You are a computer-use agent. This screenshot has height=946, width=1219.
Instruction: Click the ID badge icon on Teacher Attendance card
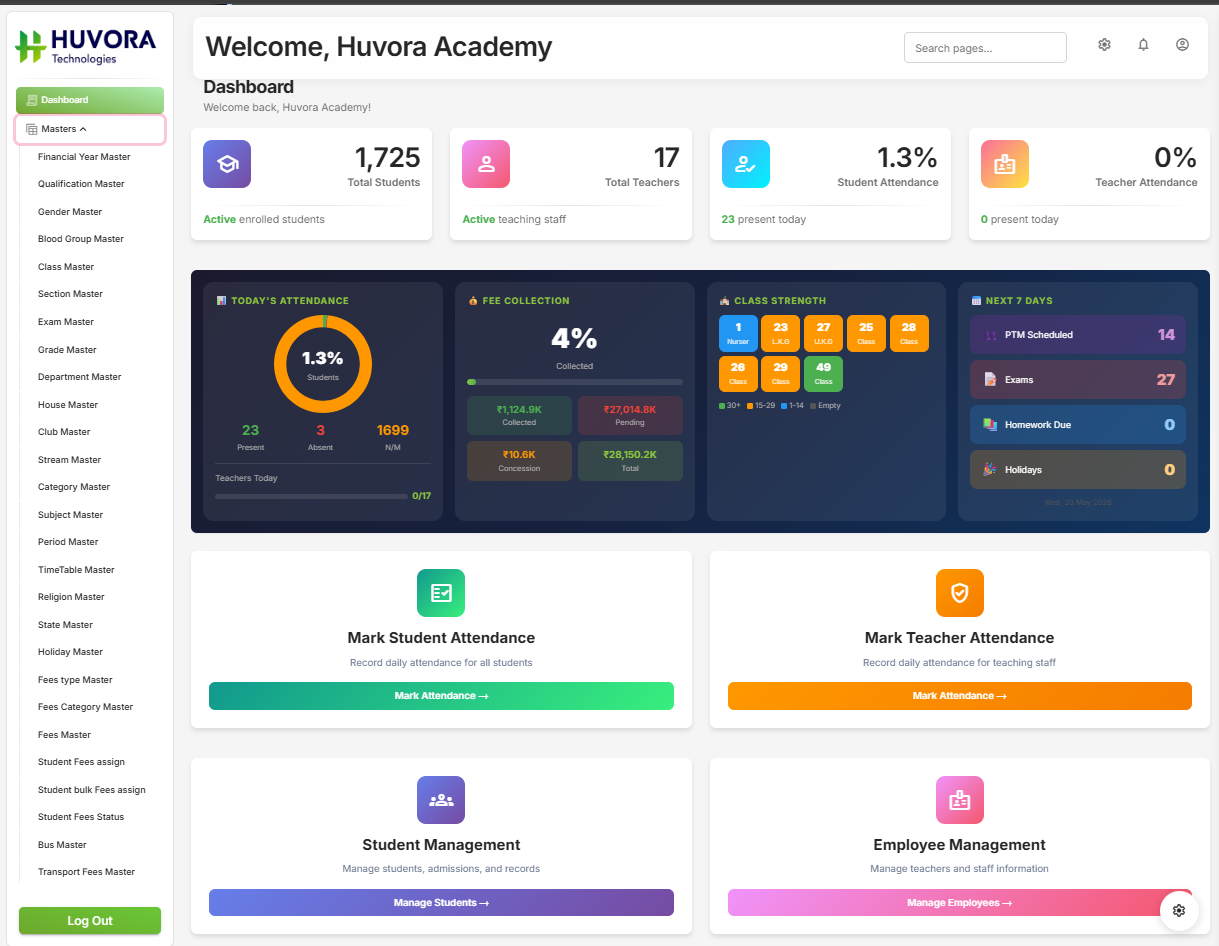(1005, 164)
